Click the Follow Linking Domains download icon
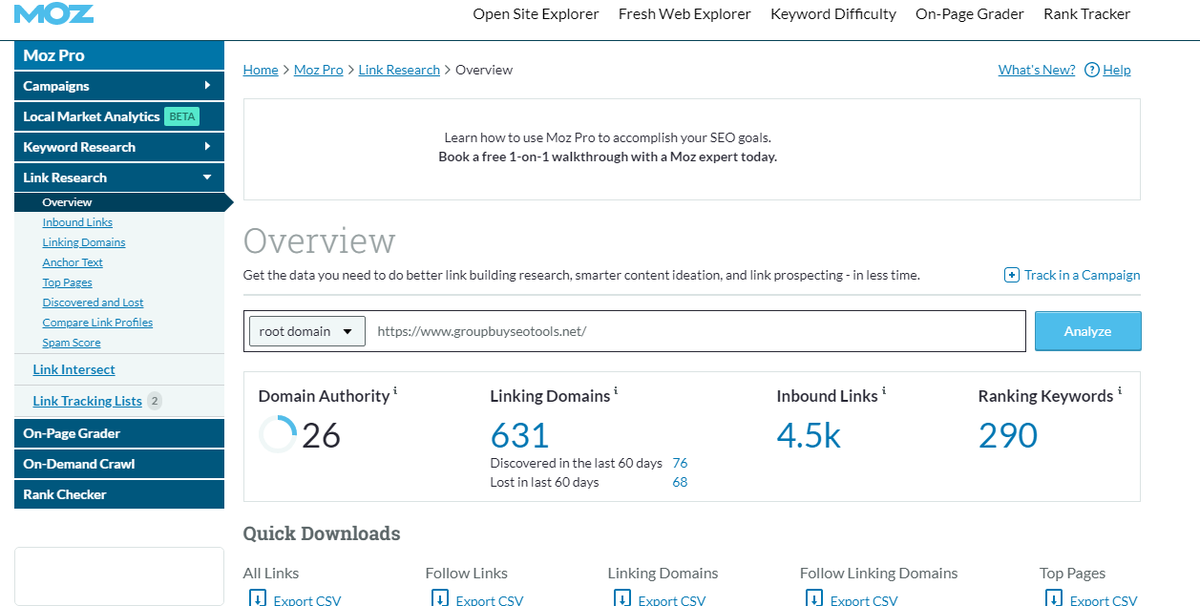 click(x=813, y=598)
